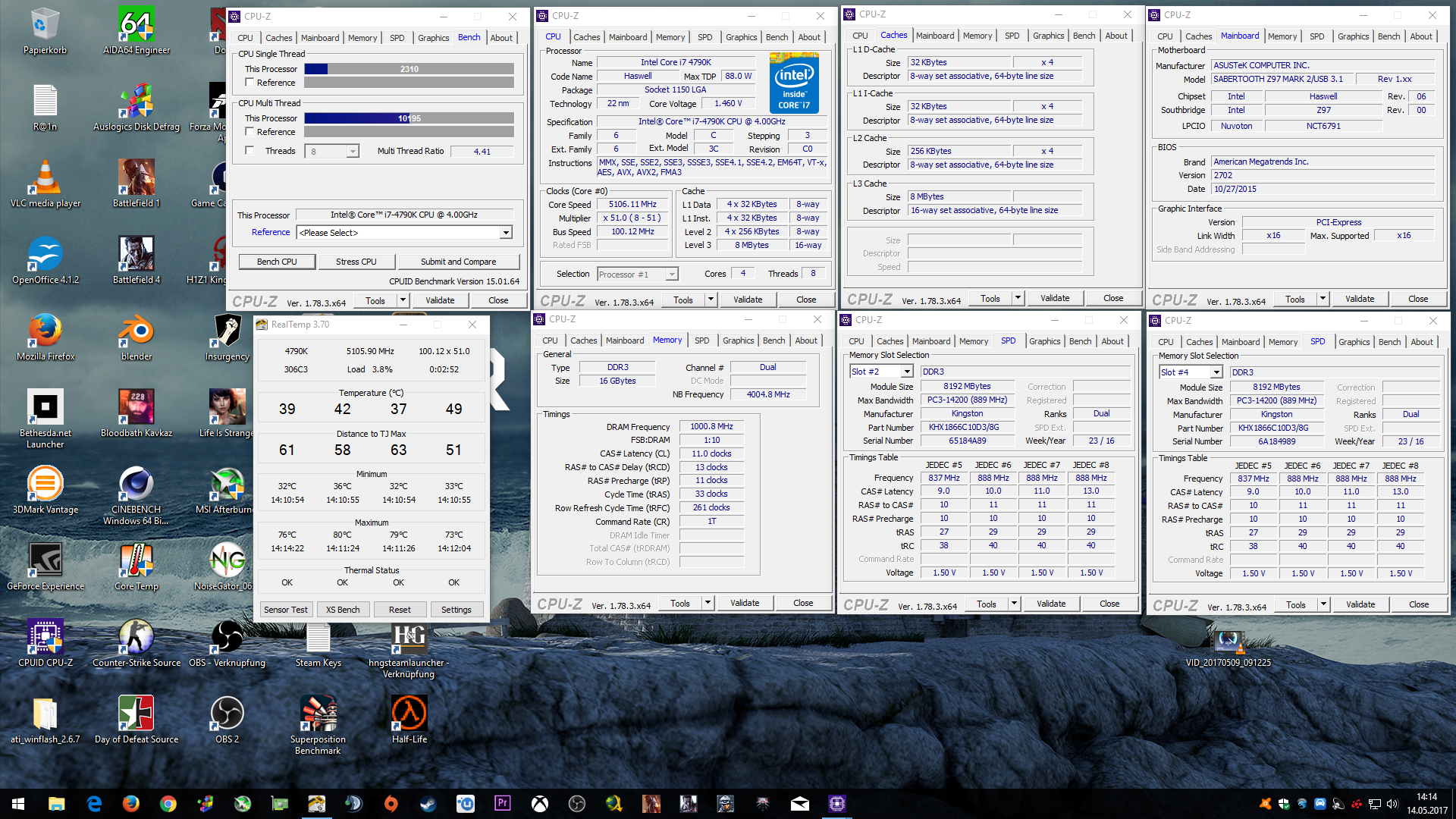Open Graphics tab in Memory window
1456x819 pixels.
click(738, 340)
